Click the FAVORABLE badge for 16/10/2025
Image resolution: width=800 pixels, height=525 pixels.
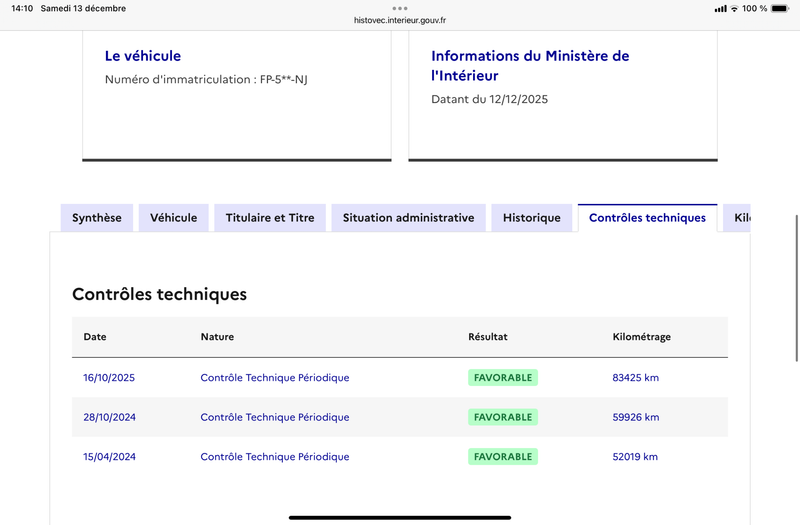click(503, 378)
